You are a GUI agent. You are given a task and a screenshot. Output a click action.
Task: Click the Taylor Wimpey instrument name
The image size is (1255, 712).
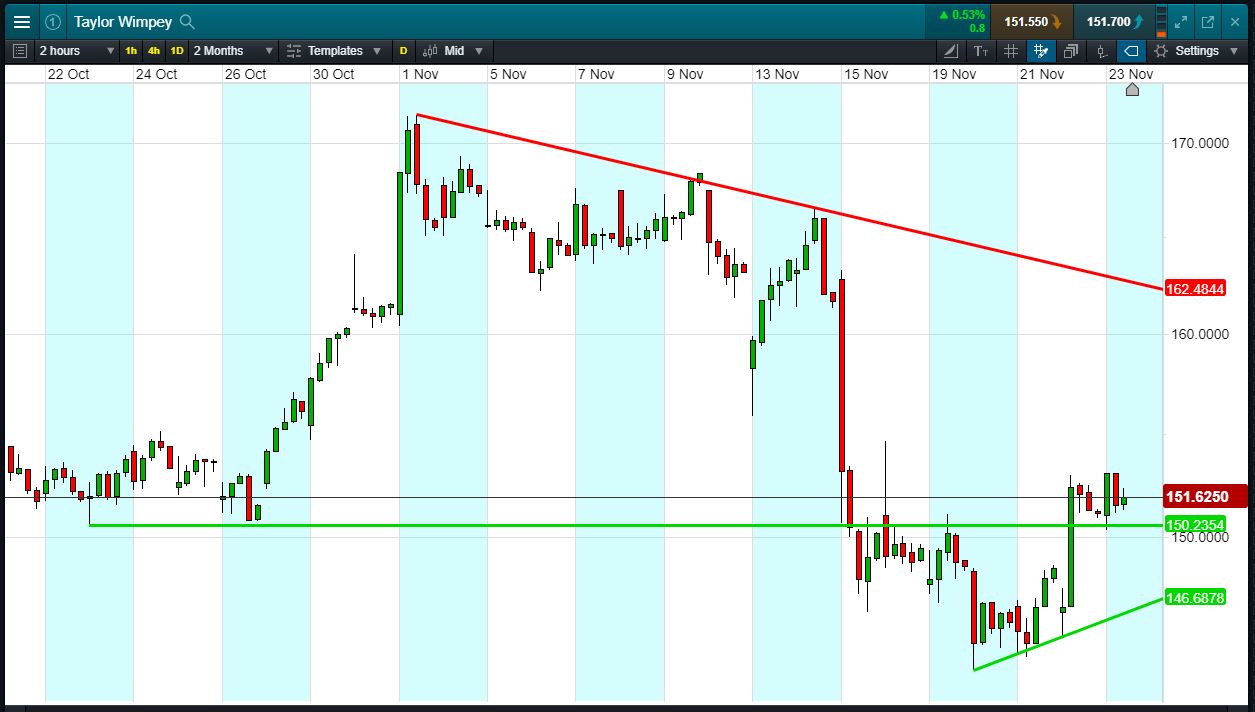[123, 21]
